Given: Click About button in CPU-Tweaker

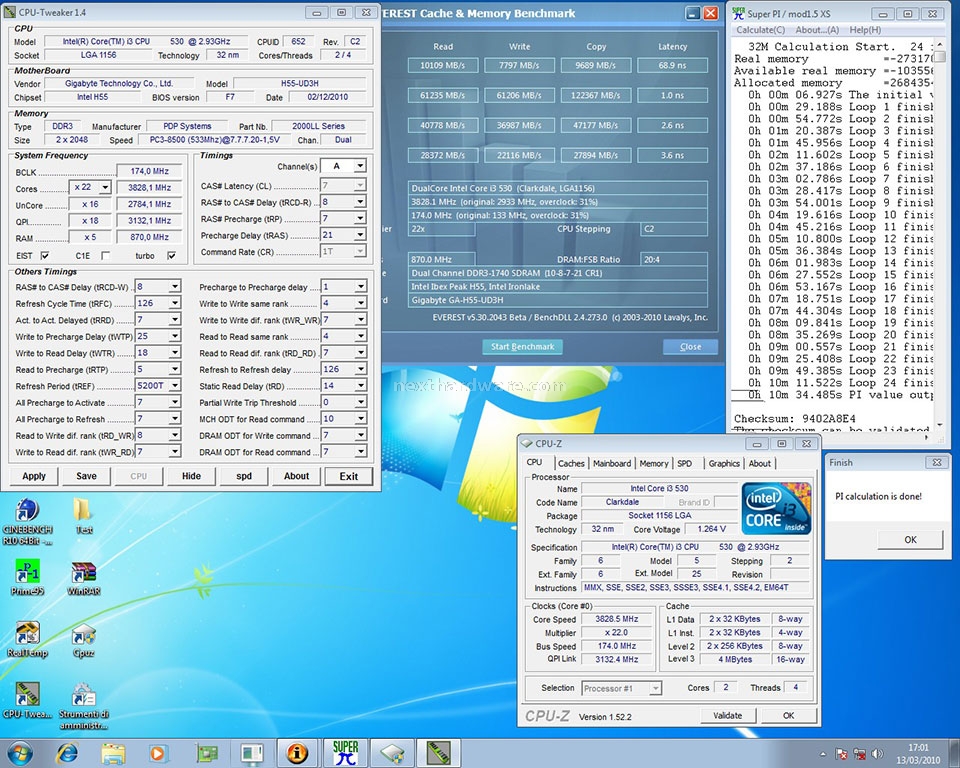Looking at the screenshot, I should click(x=296, y=476).
